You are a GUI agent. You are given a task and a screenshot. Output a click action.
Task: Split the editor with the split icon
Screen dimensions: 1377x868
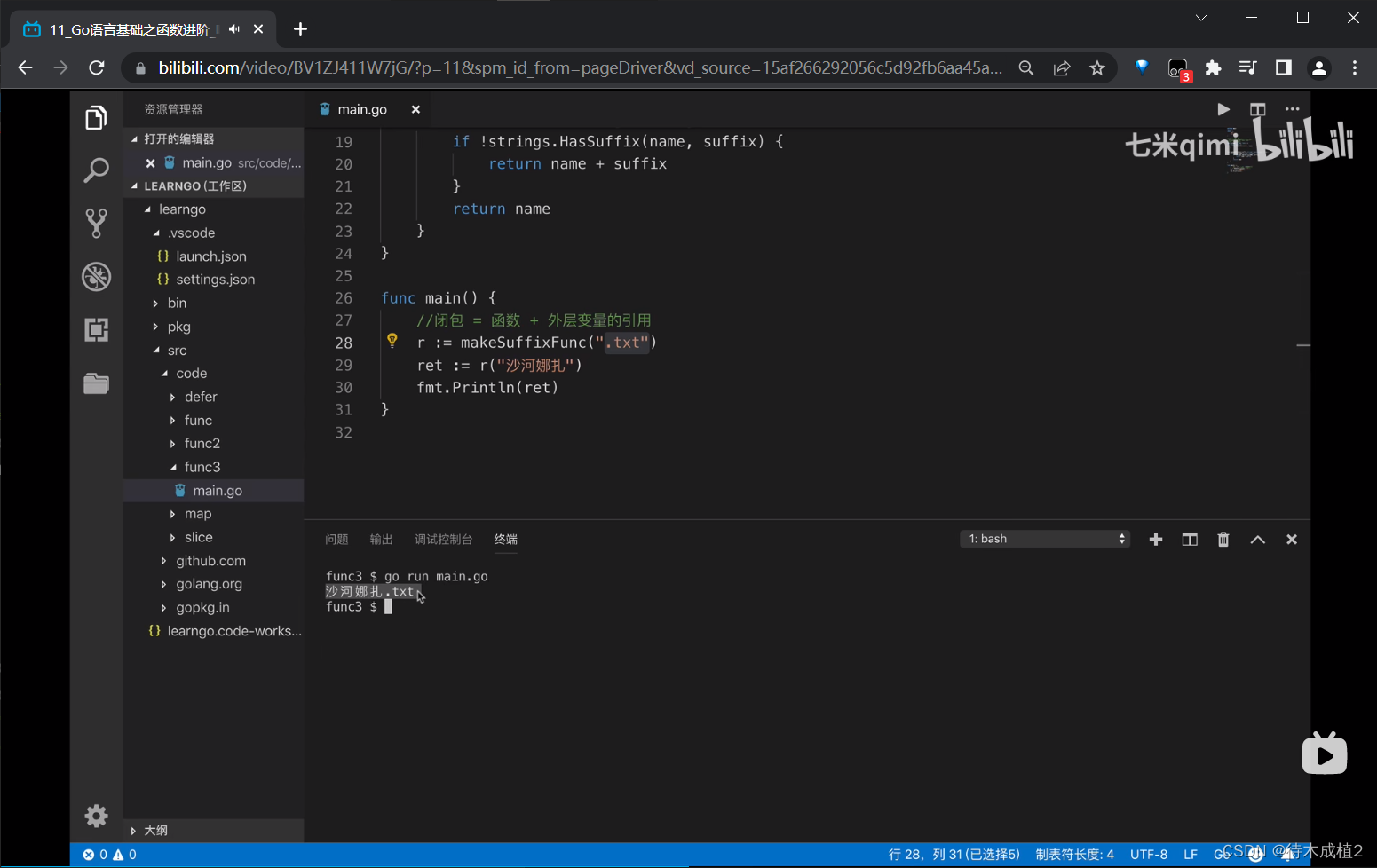click(1258, 109)
